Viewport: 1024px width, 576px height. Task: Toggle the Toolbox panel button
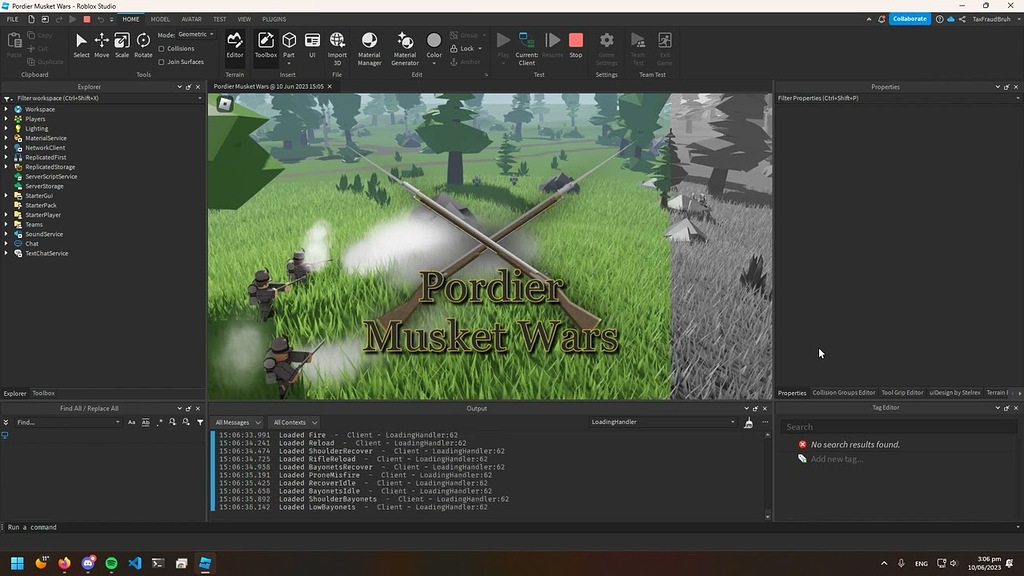coord(266,46)
